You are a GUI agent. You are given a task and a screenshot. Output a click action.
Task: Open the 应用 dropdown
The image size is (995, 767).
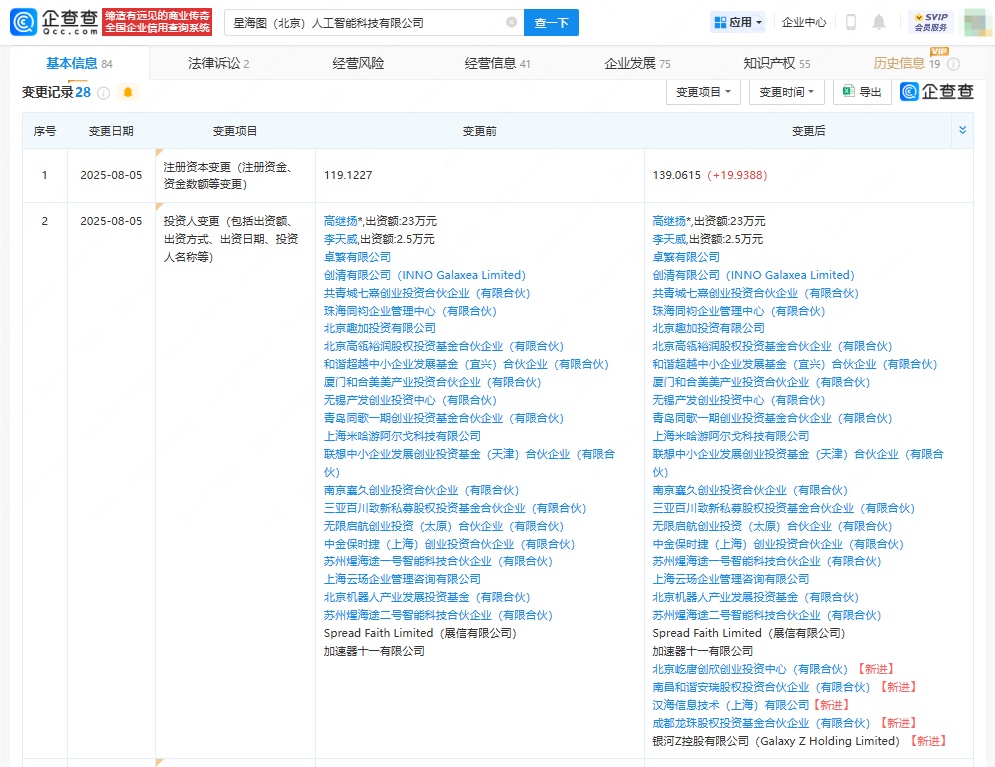(x=737, y=22)
